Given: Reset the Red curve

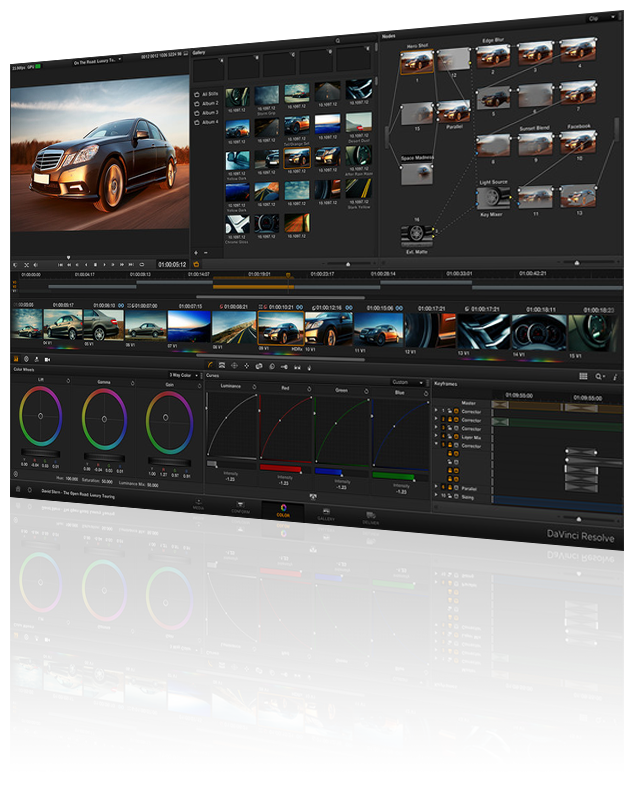Looking at the screenshot, I should pos(309,389).
